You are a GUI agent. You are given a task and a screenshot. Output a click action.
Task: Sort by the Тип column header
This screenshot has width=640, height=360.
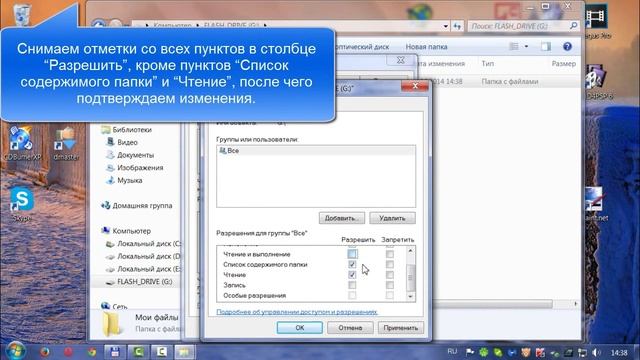(x=487, y=64)
